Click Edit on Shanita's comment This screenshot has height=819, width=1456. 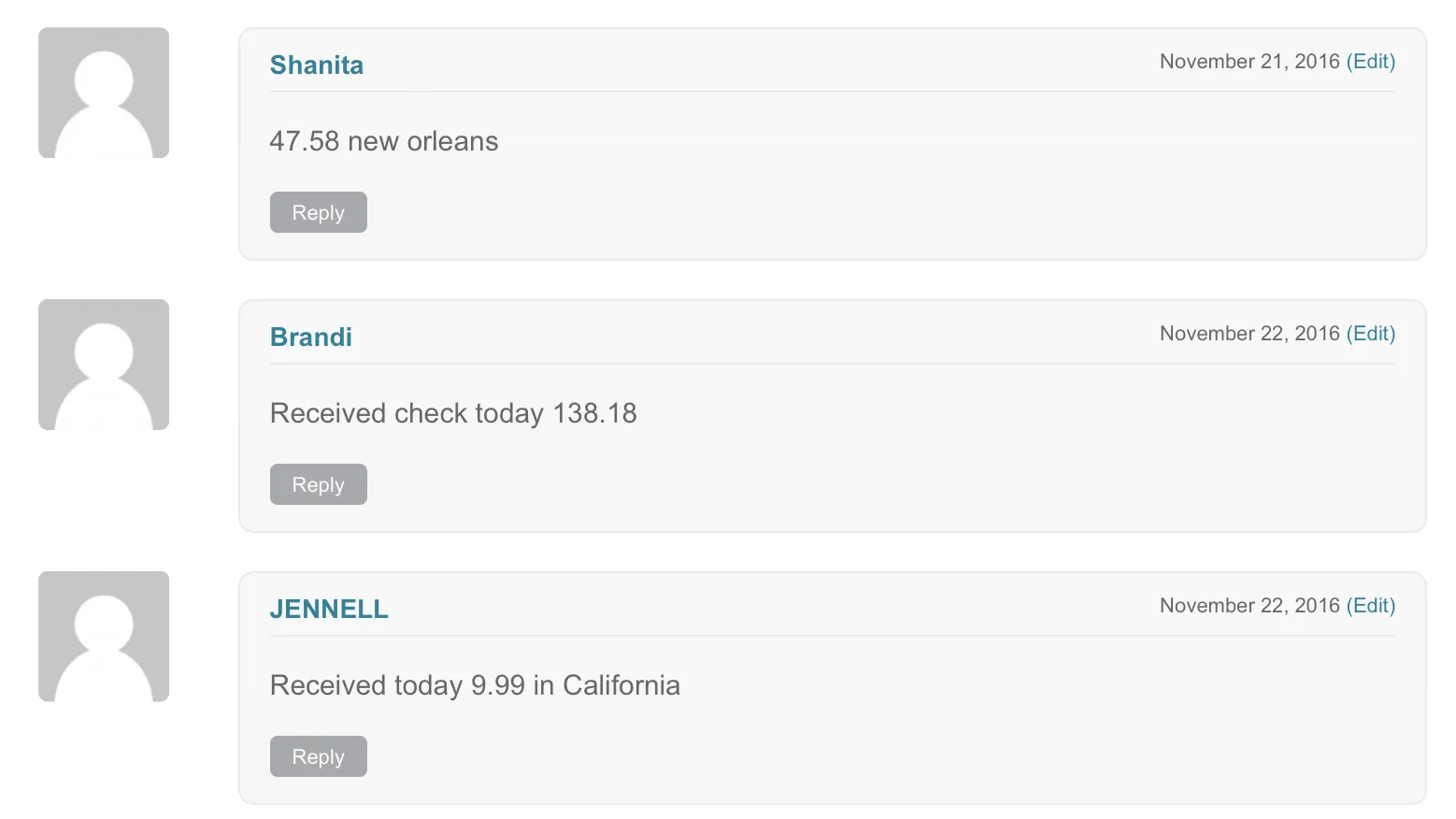[1371, 61]
